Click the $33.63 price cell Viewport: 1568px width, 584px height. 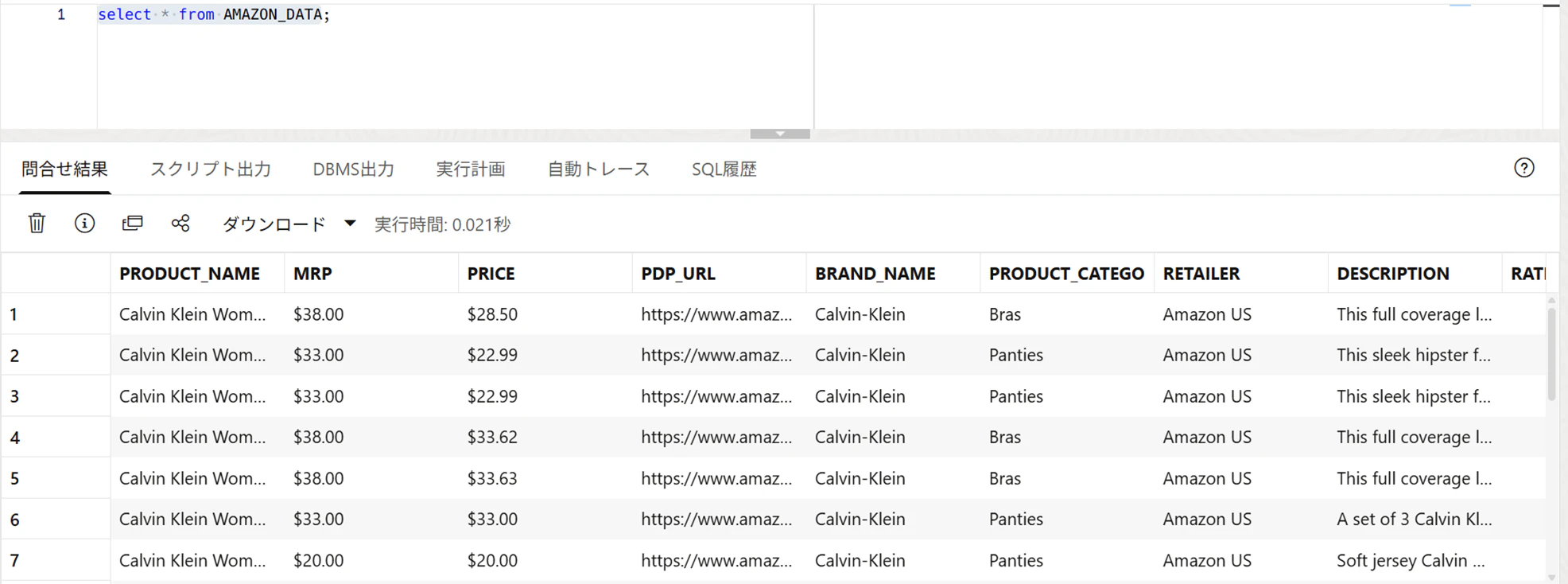545,478
